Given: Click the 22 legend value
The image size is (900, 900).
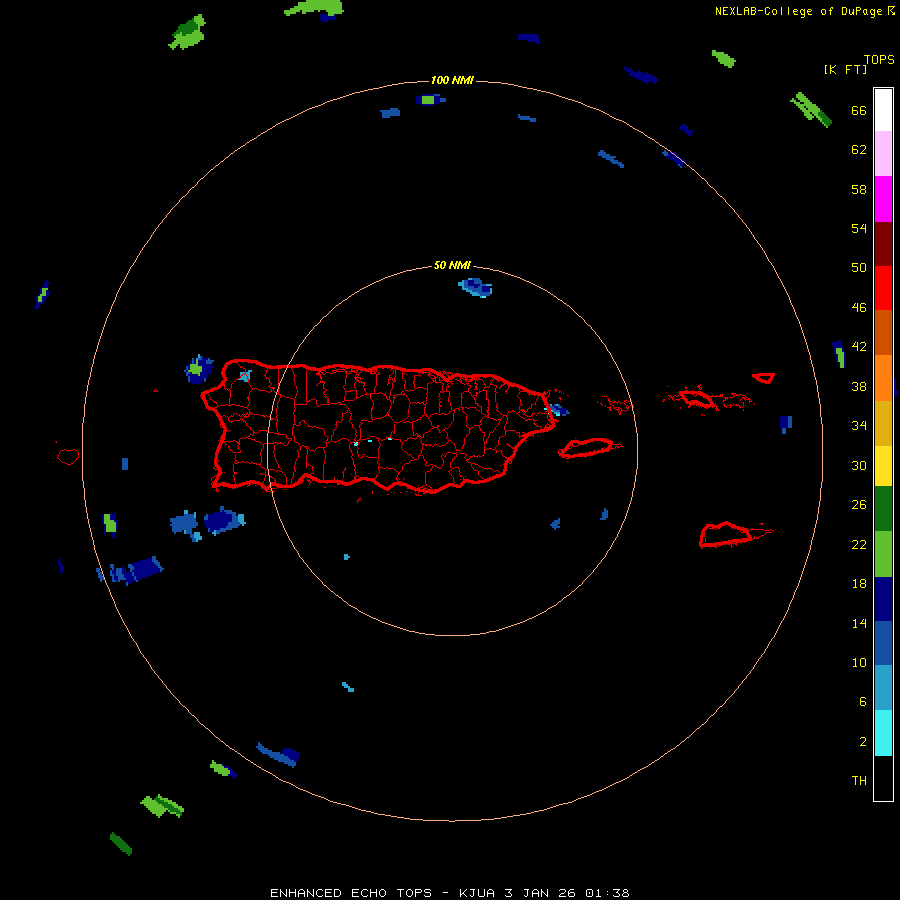Looking at the screenshot, I should [x=859, y=545].
